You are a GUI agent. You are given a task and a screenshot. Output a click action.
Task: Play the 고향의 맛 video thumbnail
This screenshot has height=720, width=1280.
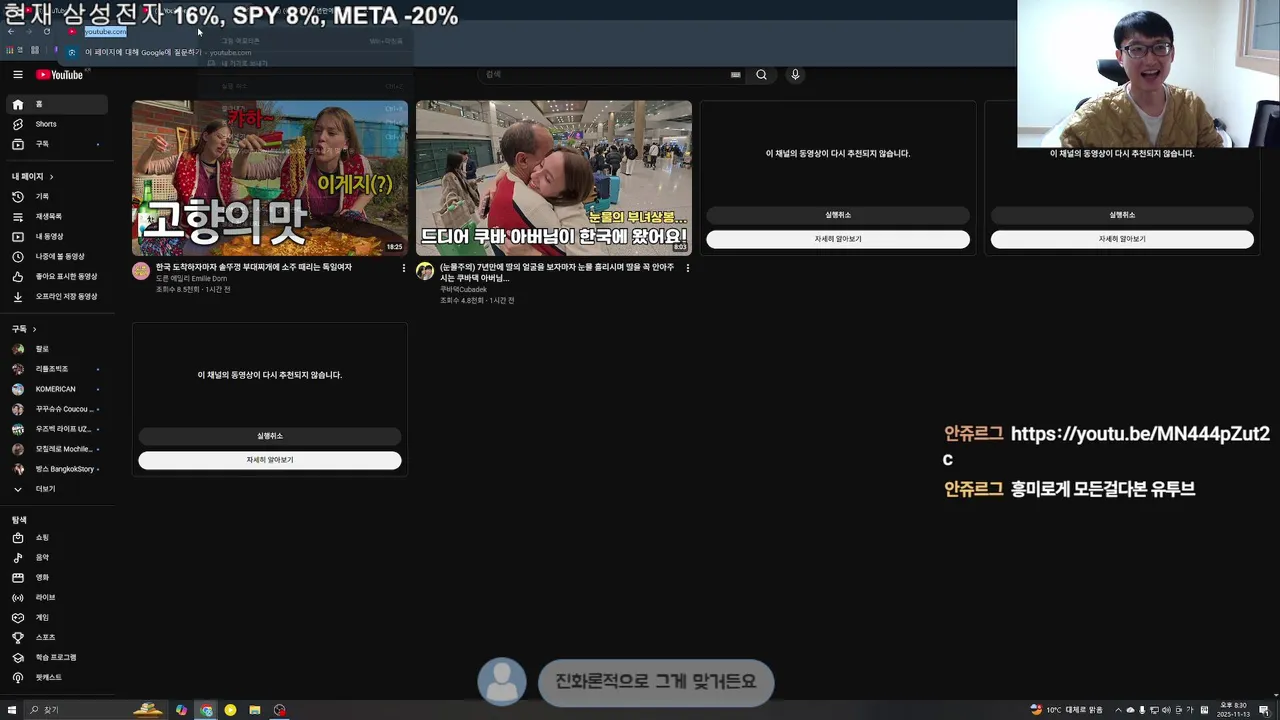[270, 178]
